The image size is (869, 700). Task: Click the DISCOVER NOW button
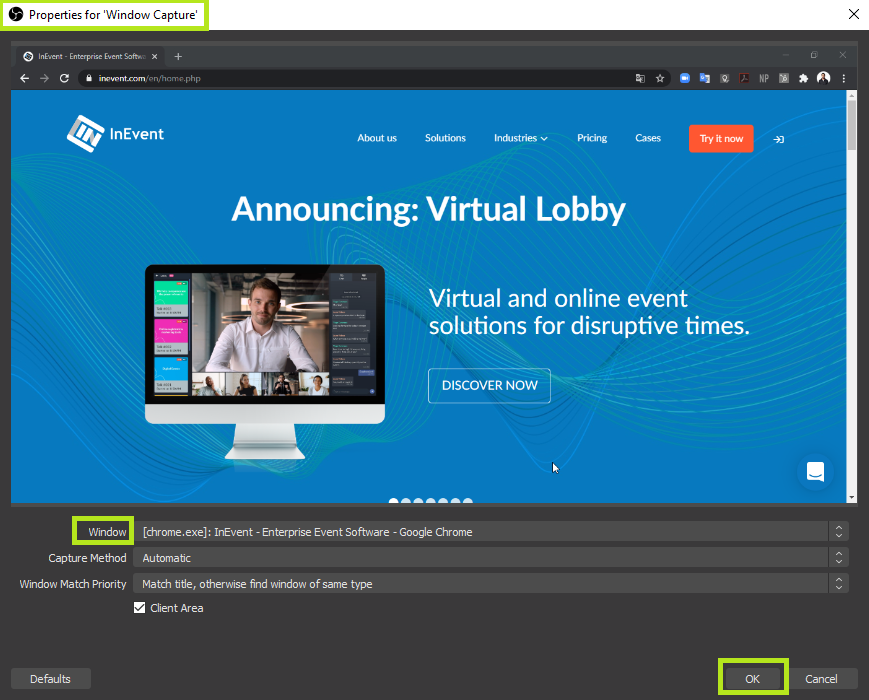pyautogui.click(x=489, y=385)
